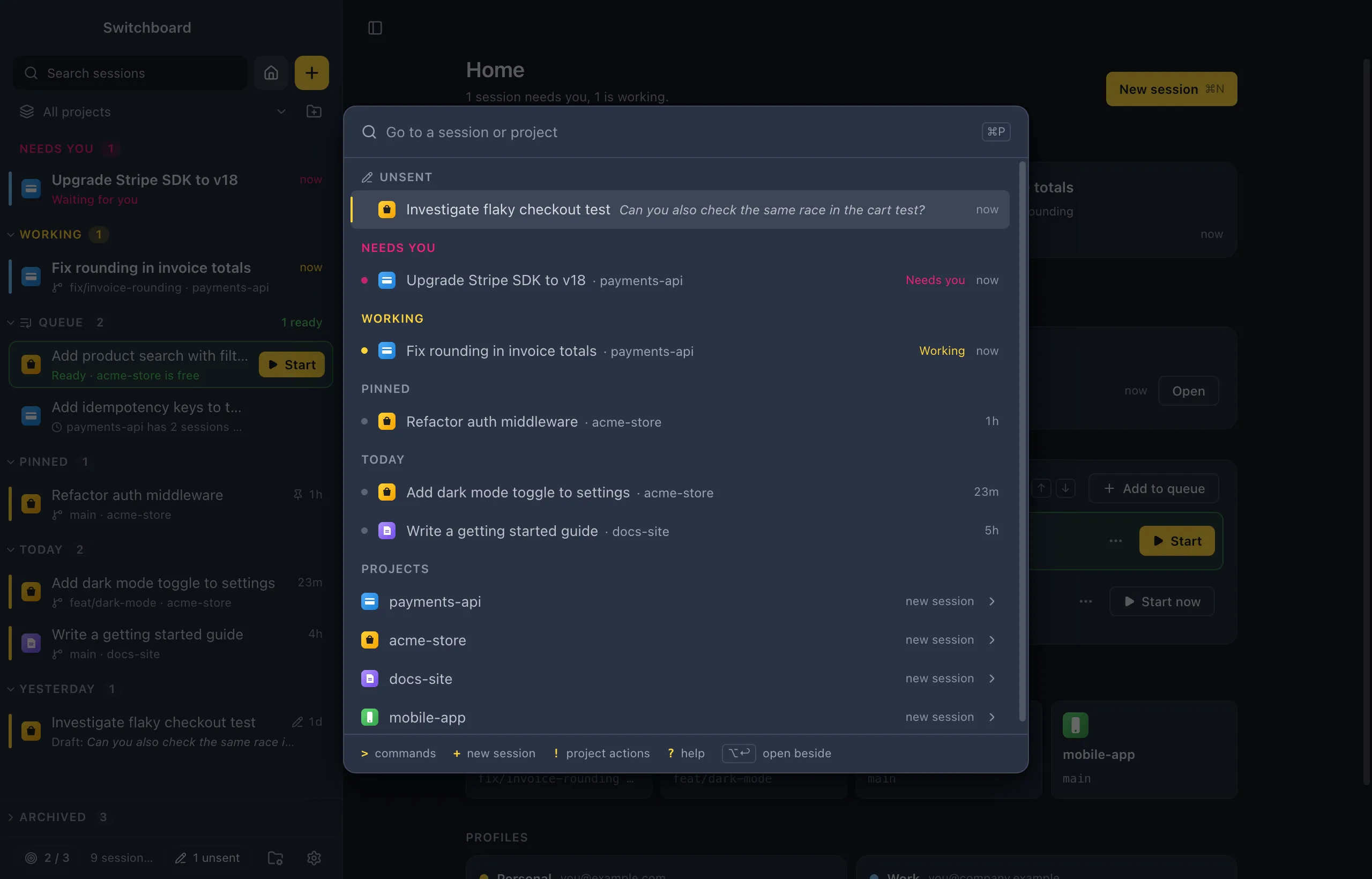The height and width of the screenshot is (879, 1372).
Task: Select Write a getting started guide result
Action: tap(680, 531)
